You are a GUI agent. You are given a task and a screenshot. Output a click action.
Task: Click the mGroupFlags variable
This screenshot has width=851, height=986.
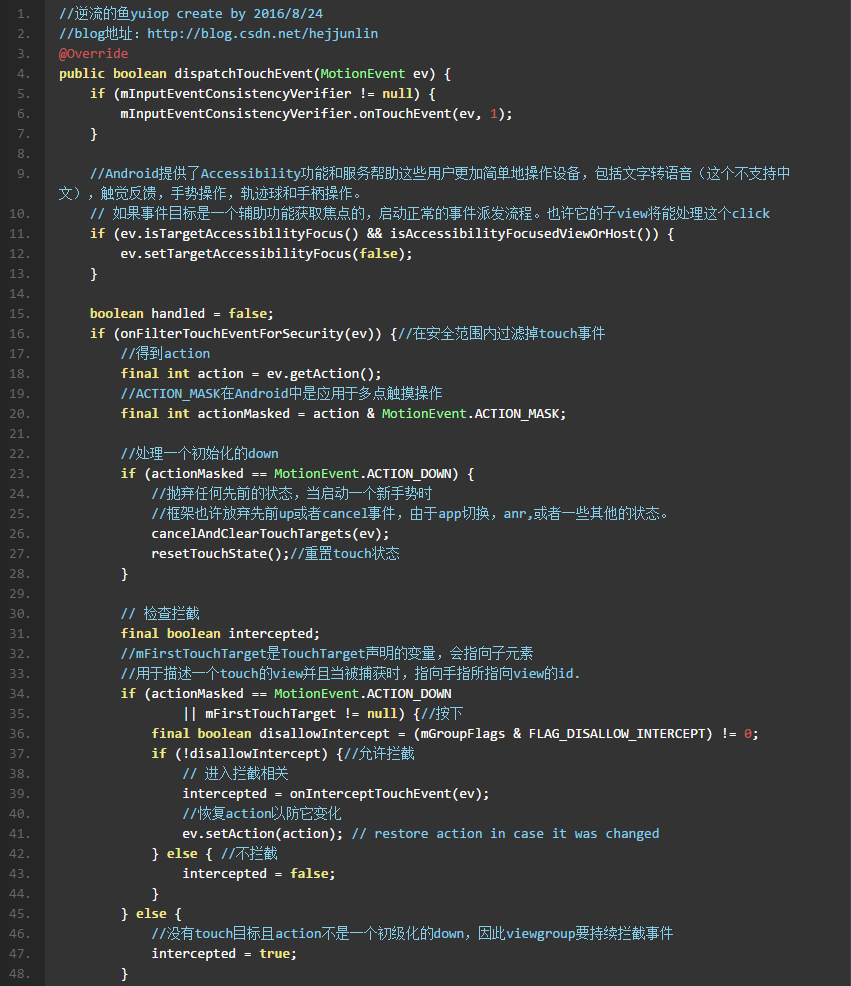[x=460, y=734]
